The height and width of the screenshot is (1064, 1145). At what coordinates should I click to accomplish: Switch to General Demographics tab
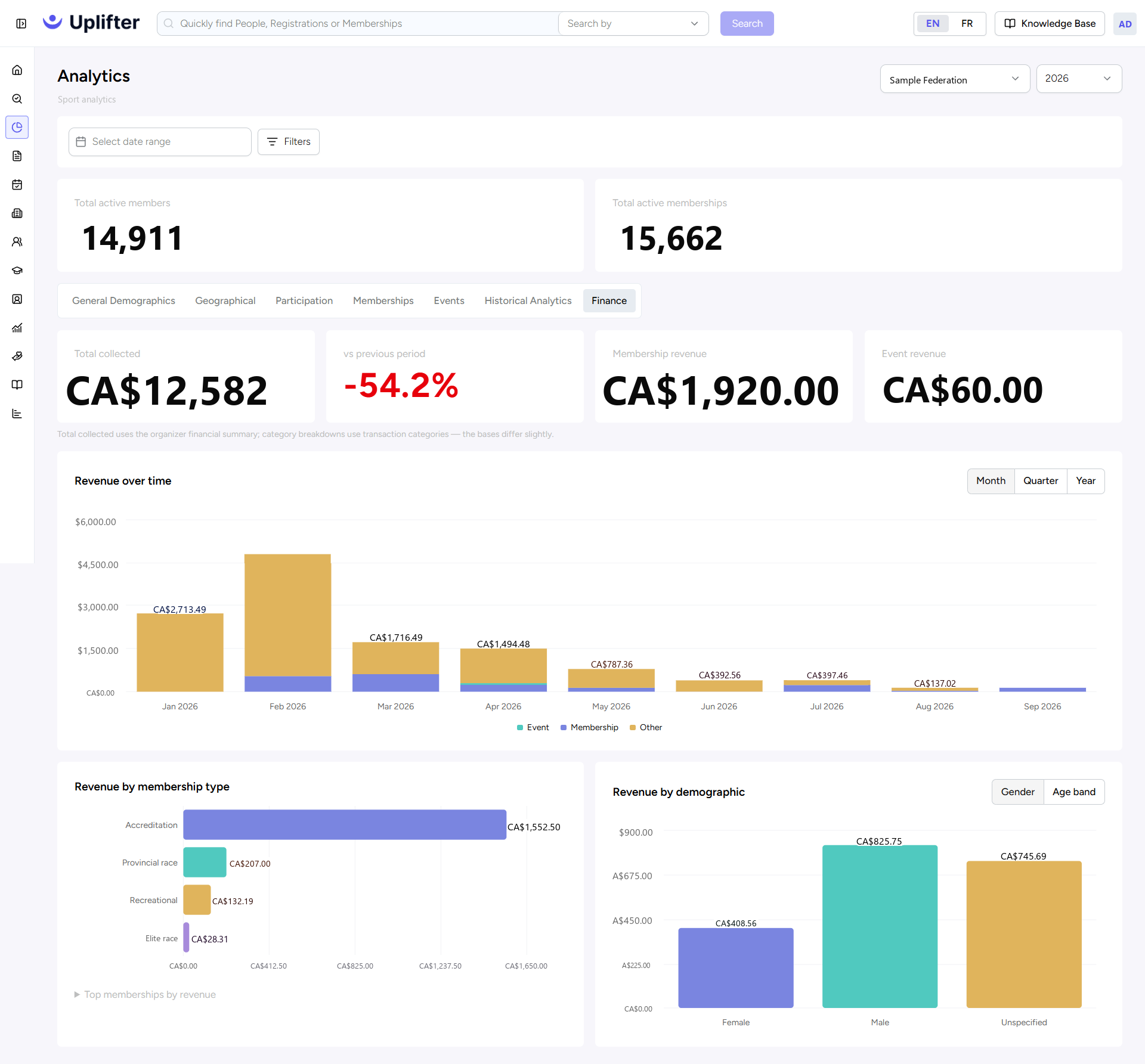pyautogui.click(x=123, y=301)
